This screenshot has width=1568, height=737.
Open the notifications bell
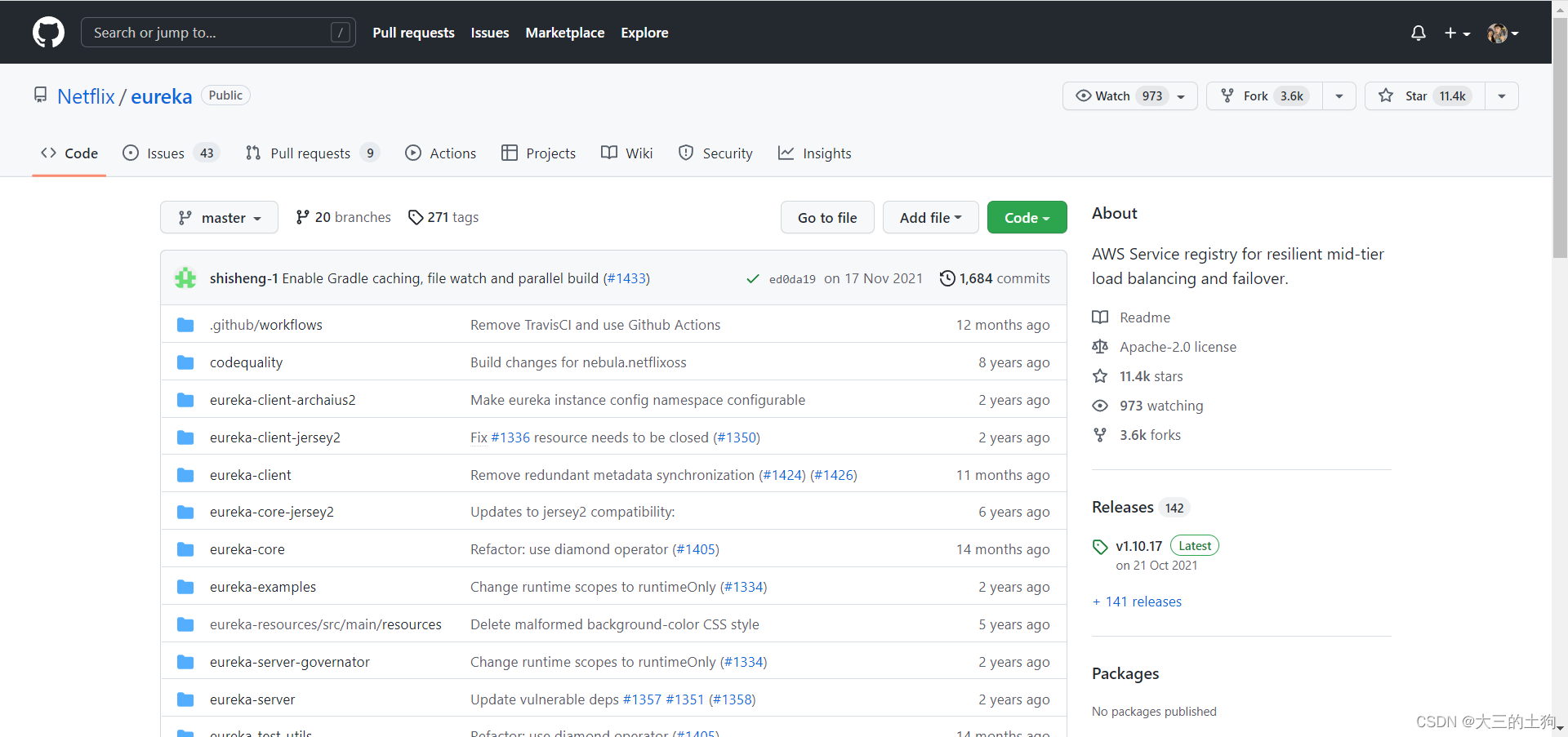(x=1419, y=33)
